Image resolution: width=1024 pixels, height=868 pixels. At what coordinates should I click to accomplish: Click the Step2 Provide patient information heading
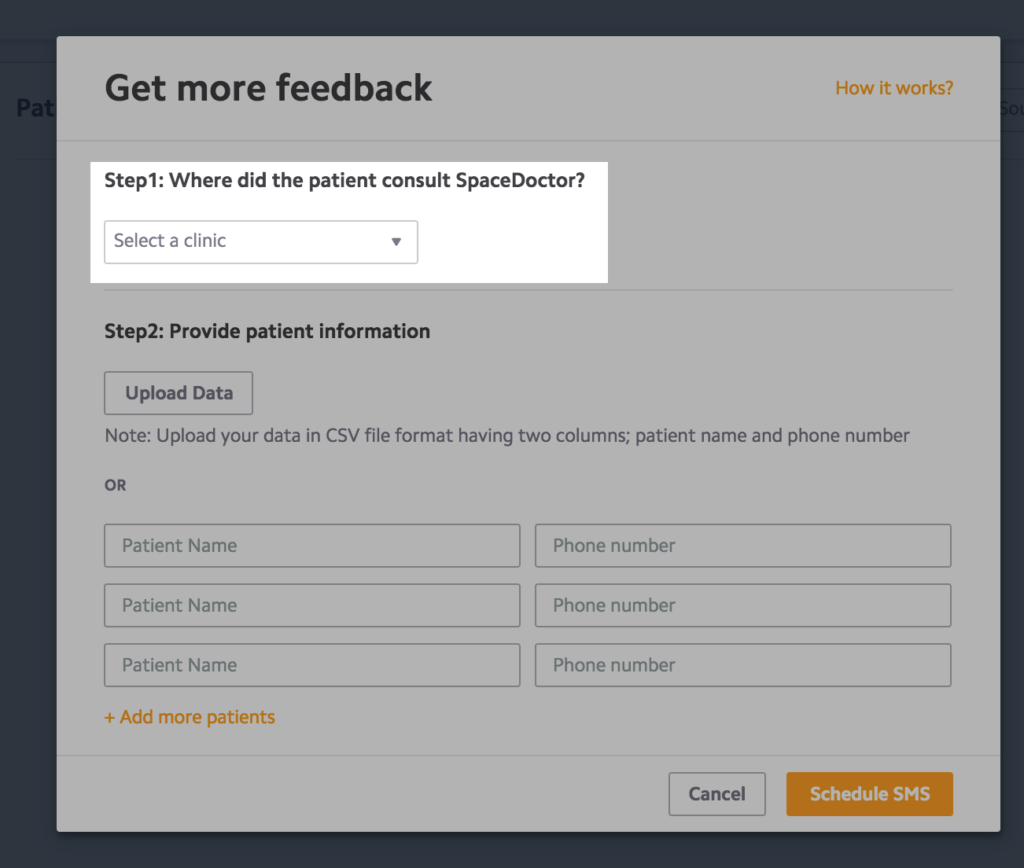pos(266,331)
